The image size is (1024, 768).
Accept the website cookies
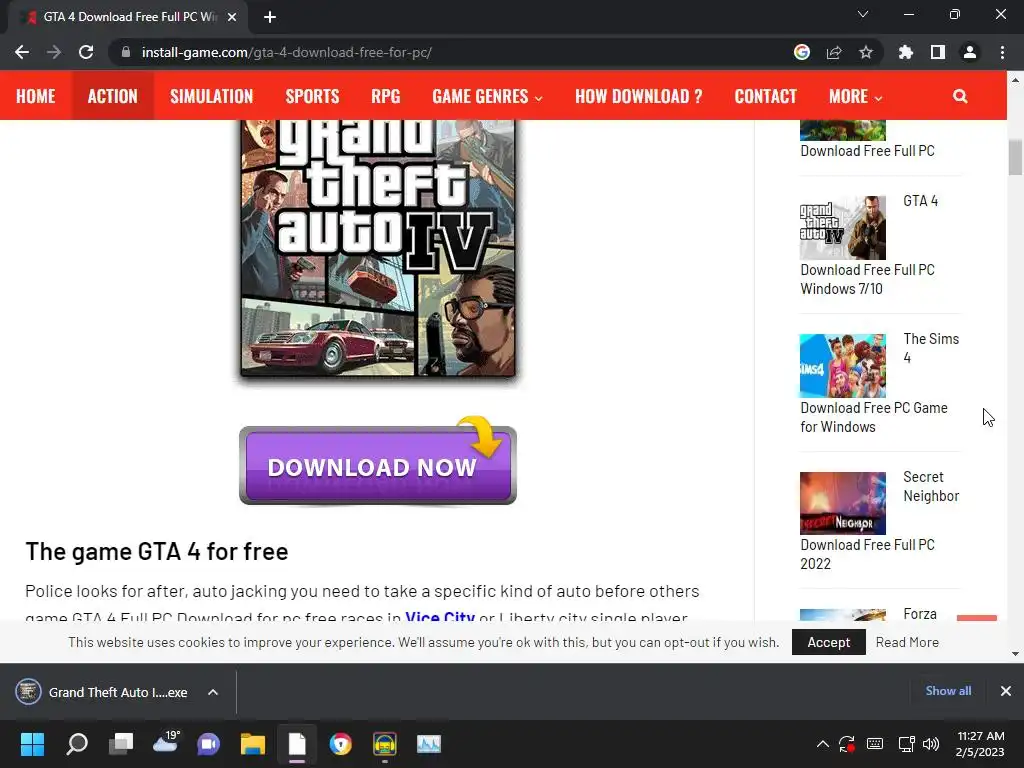click(829, 642)
